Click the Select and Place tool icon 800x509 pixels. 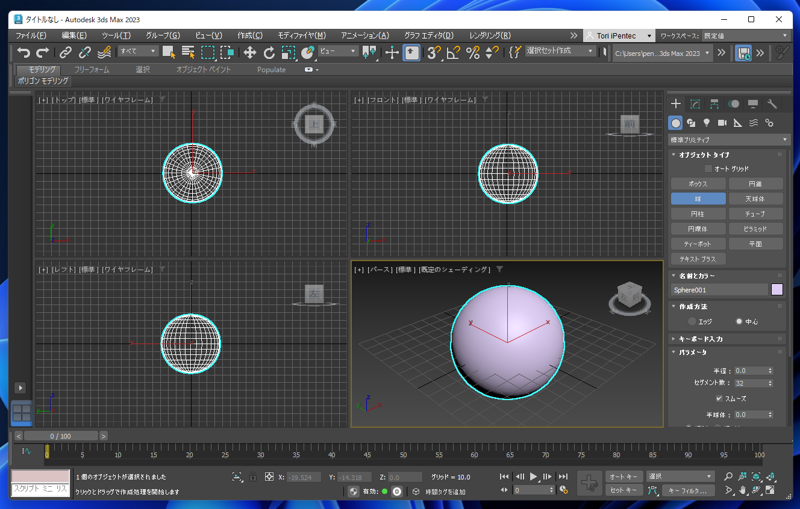tap(308, 52)
